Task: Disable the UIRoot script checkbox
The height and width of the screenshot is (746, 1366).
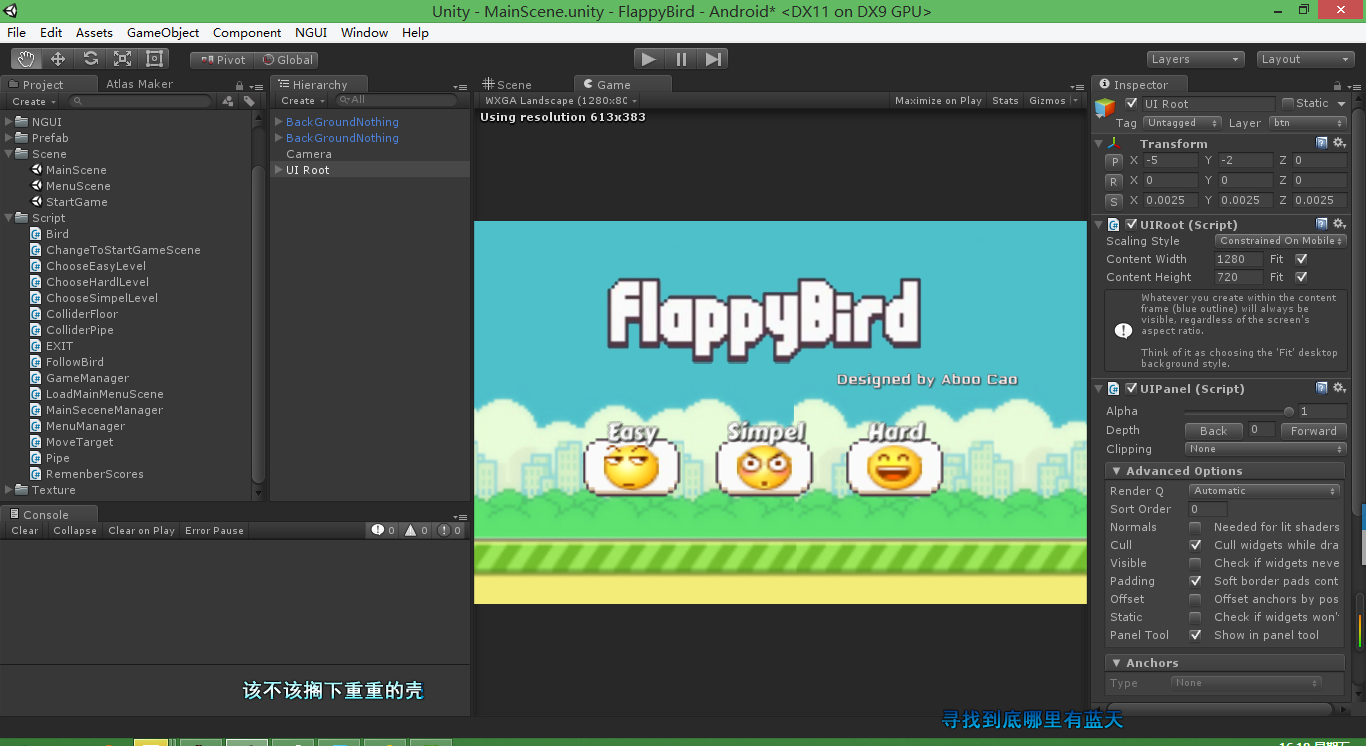Action: [1131, 224]
